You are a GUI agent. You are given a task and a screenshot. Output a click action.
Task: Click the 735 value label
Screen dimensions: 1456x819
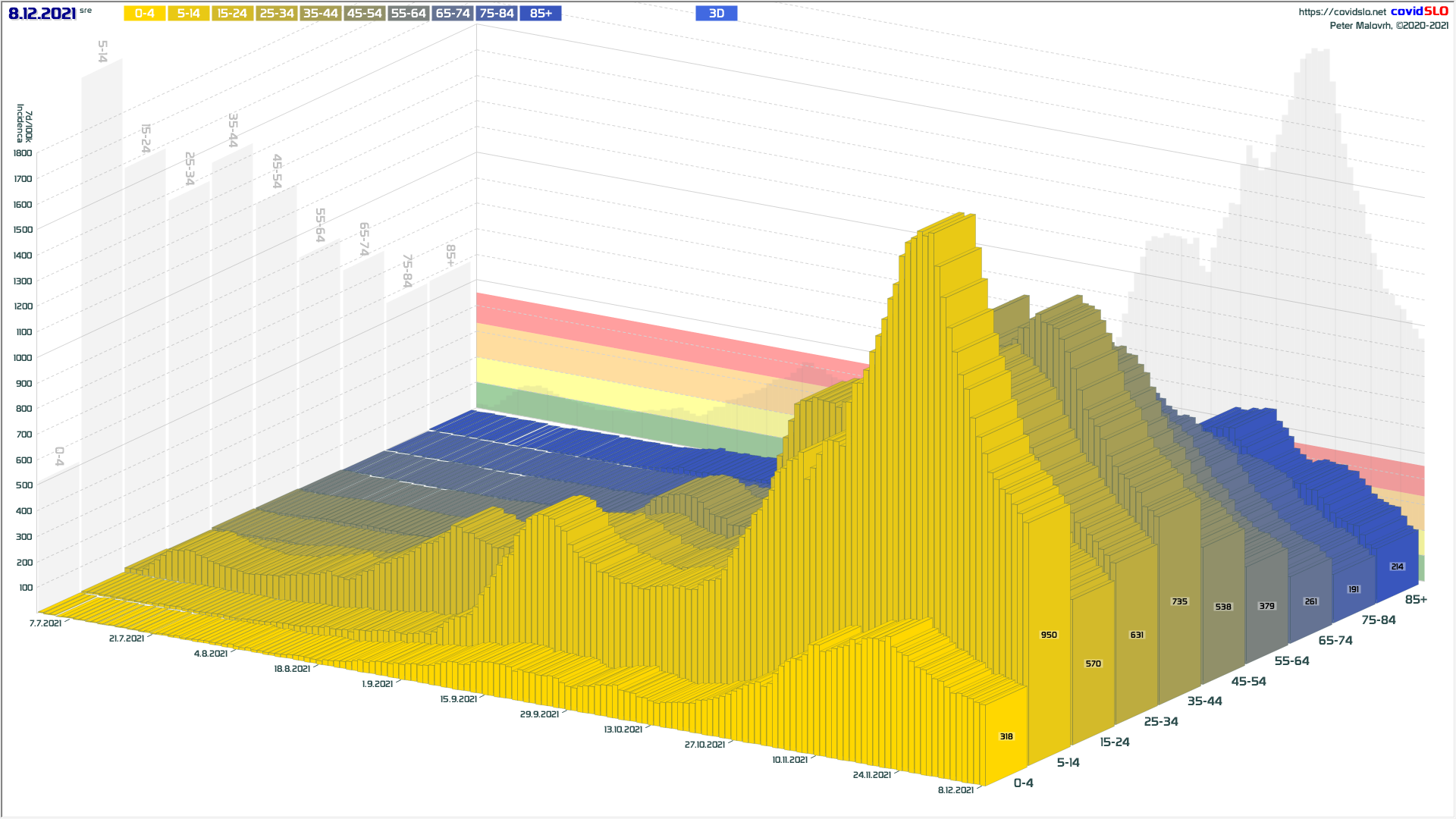[x=1179, y=601]
